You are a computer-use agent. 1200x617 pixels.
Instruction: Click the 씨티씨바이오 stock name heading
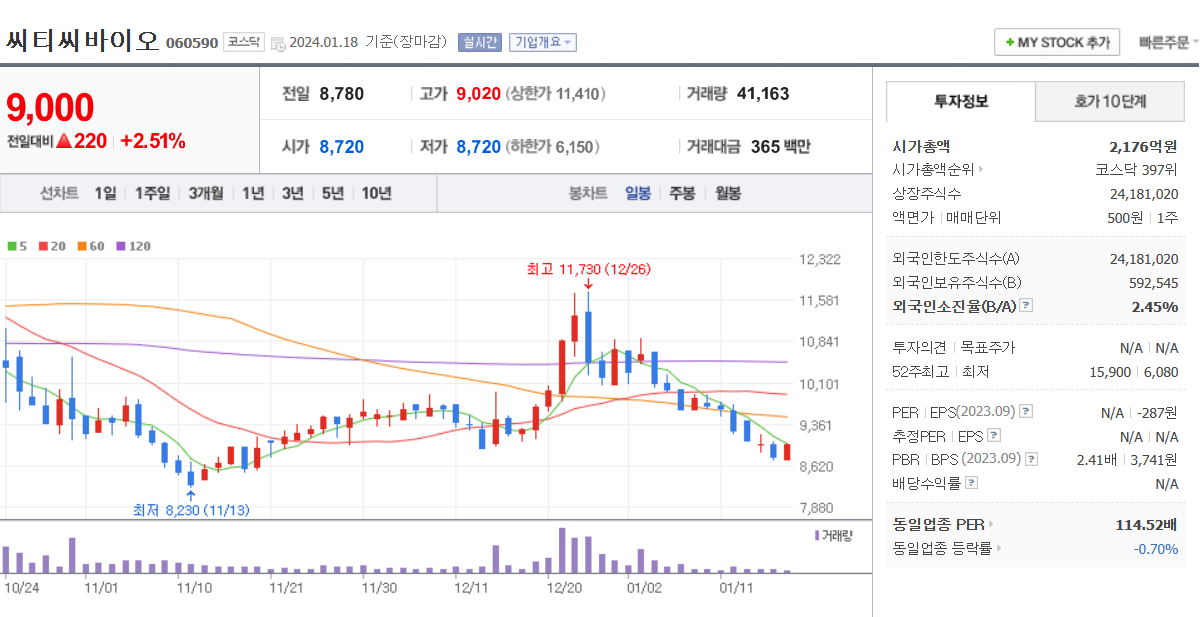[x=83, y=41]
